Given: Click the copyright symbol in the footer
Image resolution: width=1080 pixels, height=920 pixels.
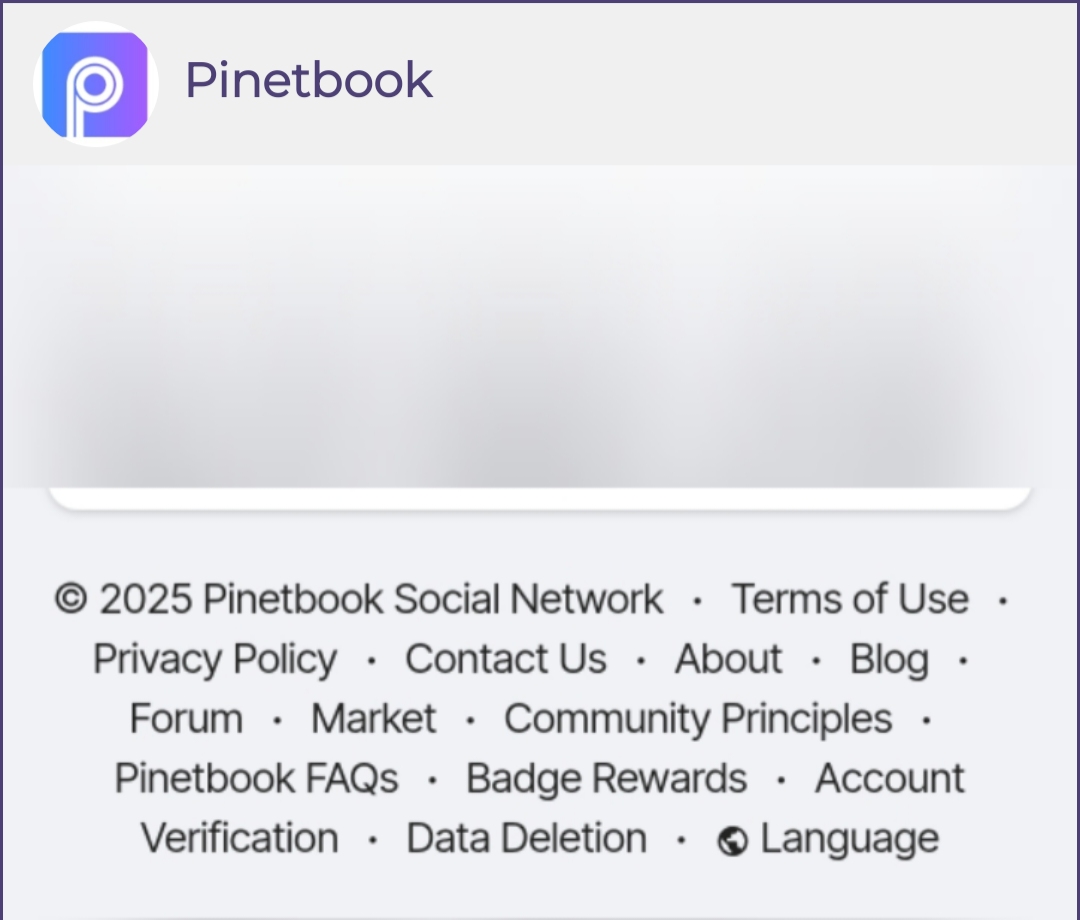Looking at the screenshot, I should pos(71,599).
